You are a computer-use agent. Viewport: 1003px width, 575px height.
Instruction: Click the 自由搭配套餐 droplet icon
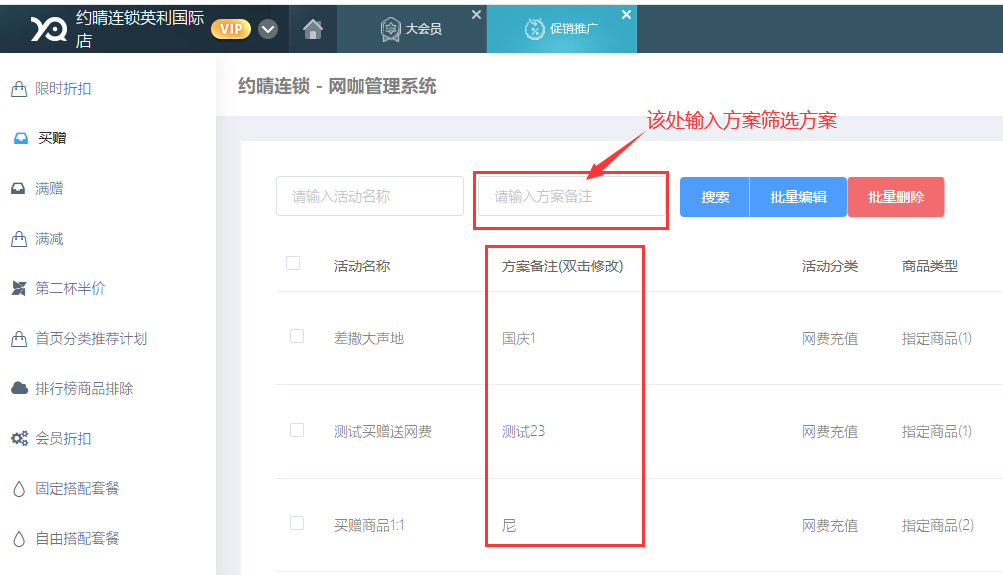pyautogui.click(x=19, y=539)
